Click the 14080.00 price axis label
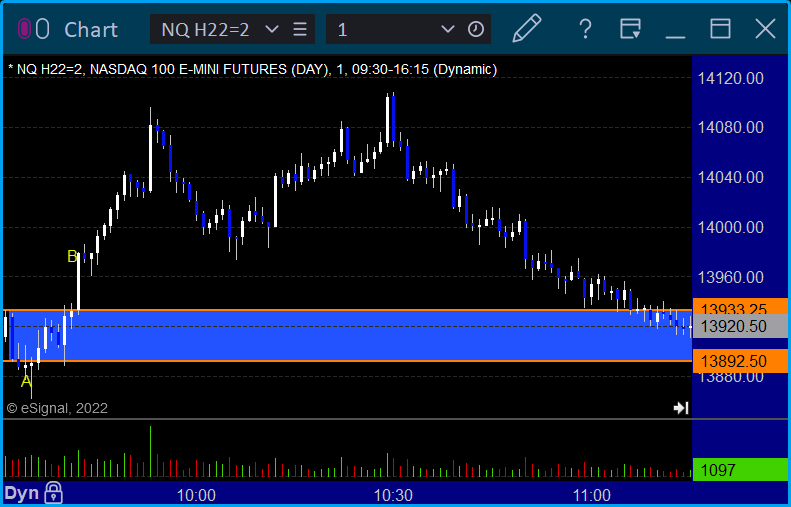 [x=730, y=127]
